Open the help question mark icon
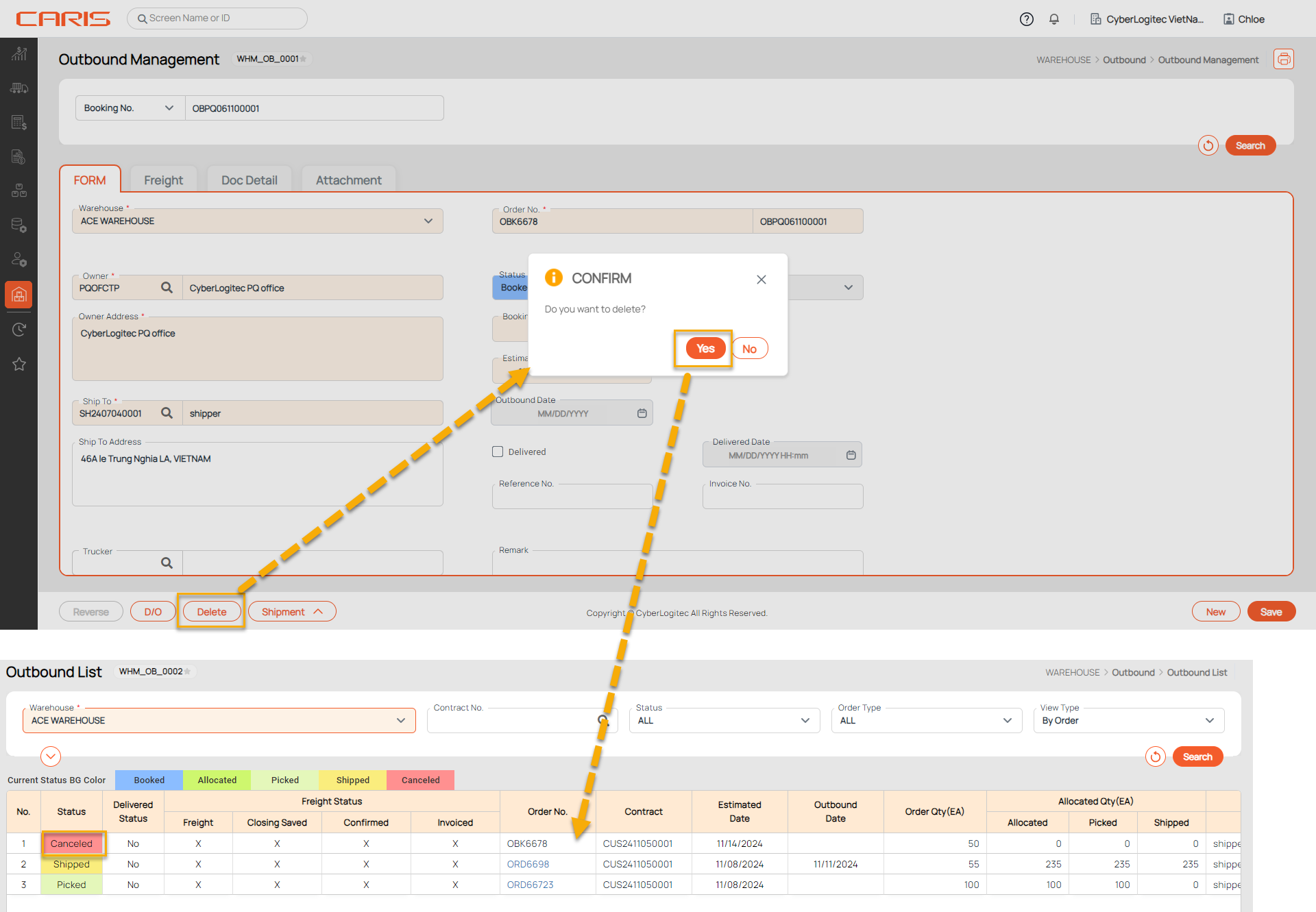This screenshot has width=1316, height=912. (x=1026, y=19)
